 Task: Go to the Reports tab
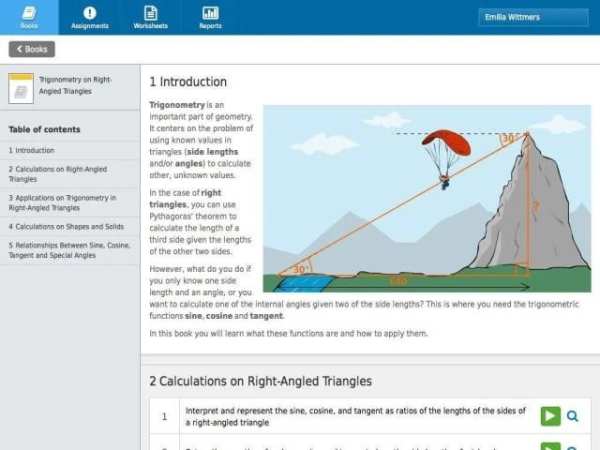tap(210, 17)
